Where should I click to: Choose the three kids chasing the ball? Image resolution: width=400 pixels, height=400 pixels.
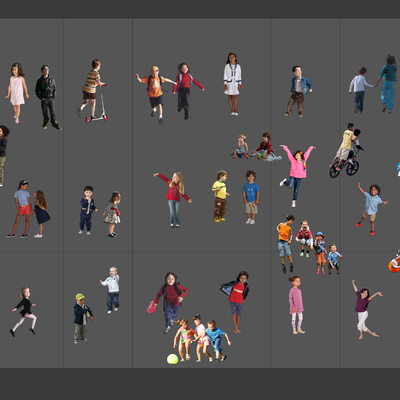coord(202,339)
